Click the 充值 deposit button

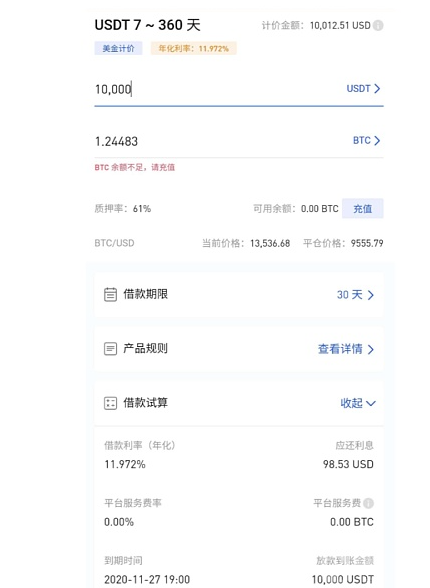pyautogui.click(x=363, y=208)
